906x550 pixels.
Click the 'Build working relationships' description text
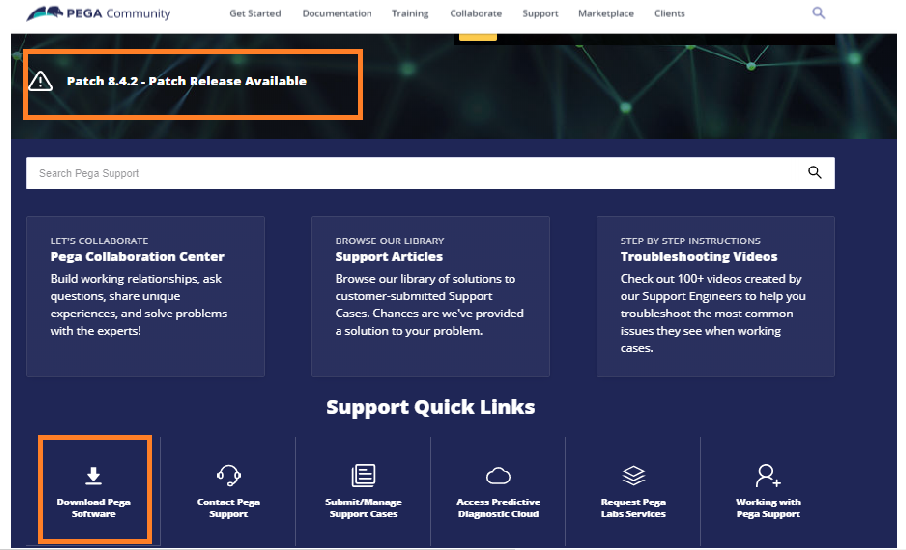click(x=139, y=304)
